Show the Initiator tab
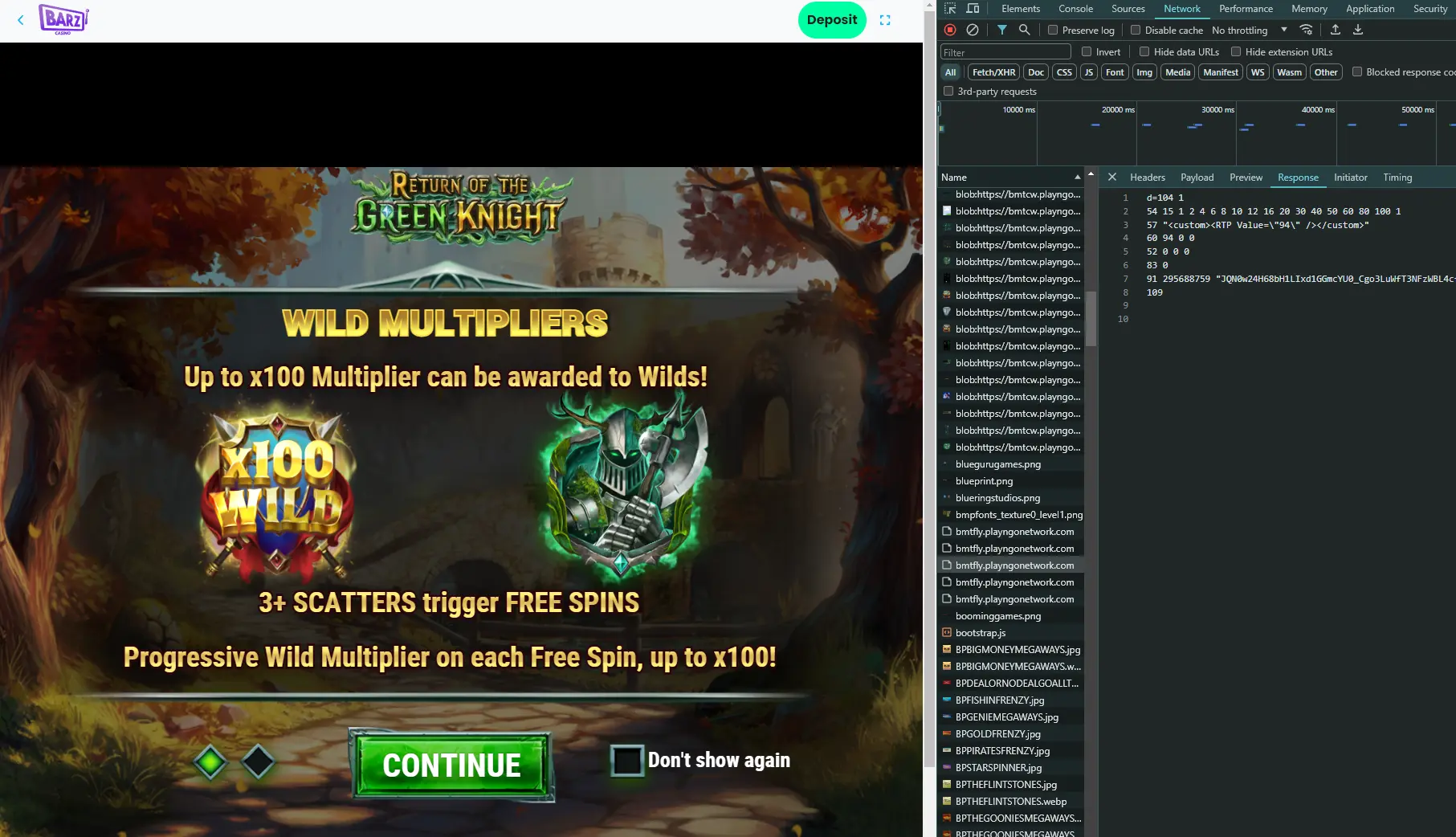Viewport: 1456px width, 837px height. [x=1350, y=178]
